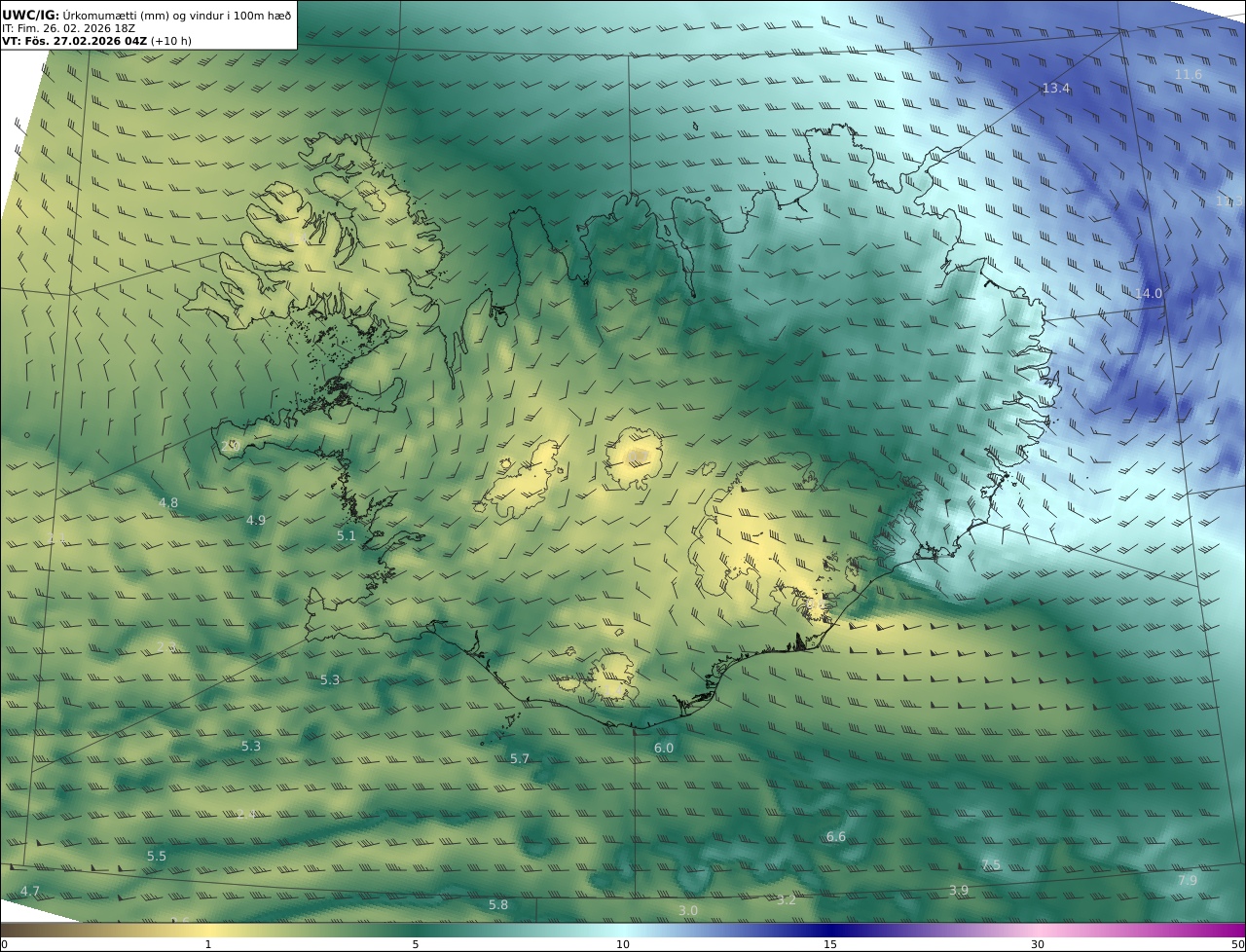Click the map value label "6.6"

(x=836, y=837)
